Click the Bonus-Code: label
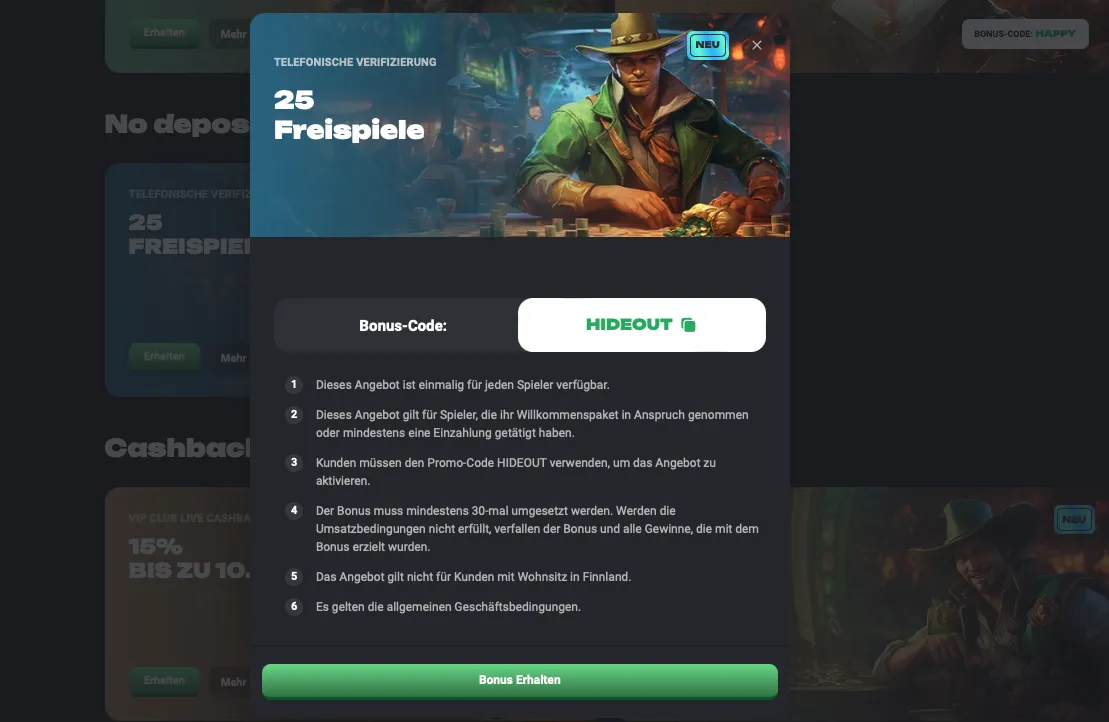 [402, 326]
